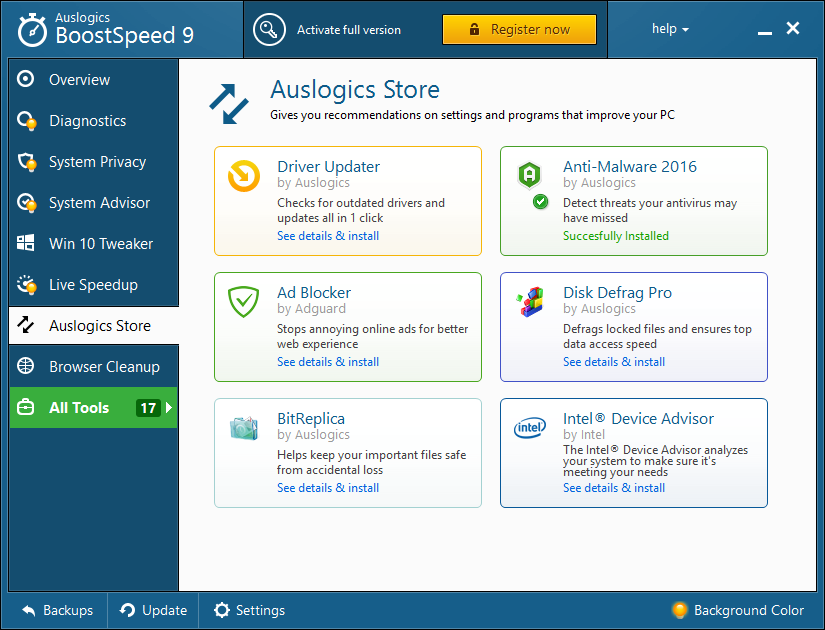
Task: Go to the Diagnostics section
Action: point(94,121)
